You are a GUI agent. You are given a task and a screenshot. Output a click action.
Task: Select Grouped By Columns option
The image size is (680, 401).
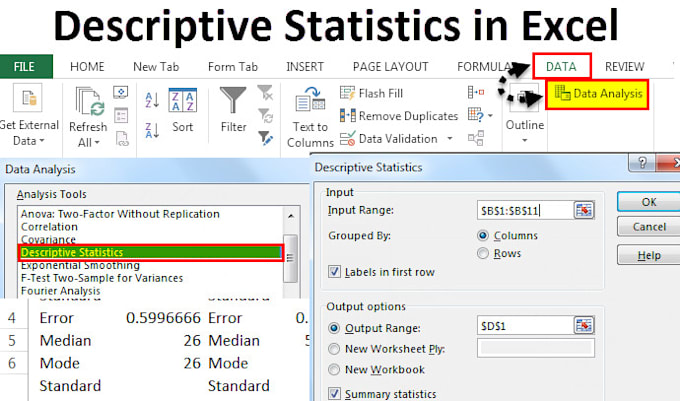[x=483, y=235]
